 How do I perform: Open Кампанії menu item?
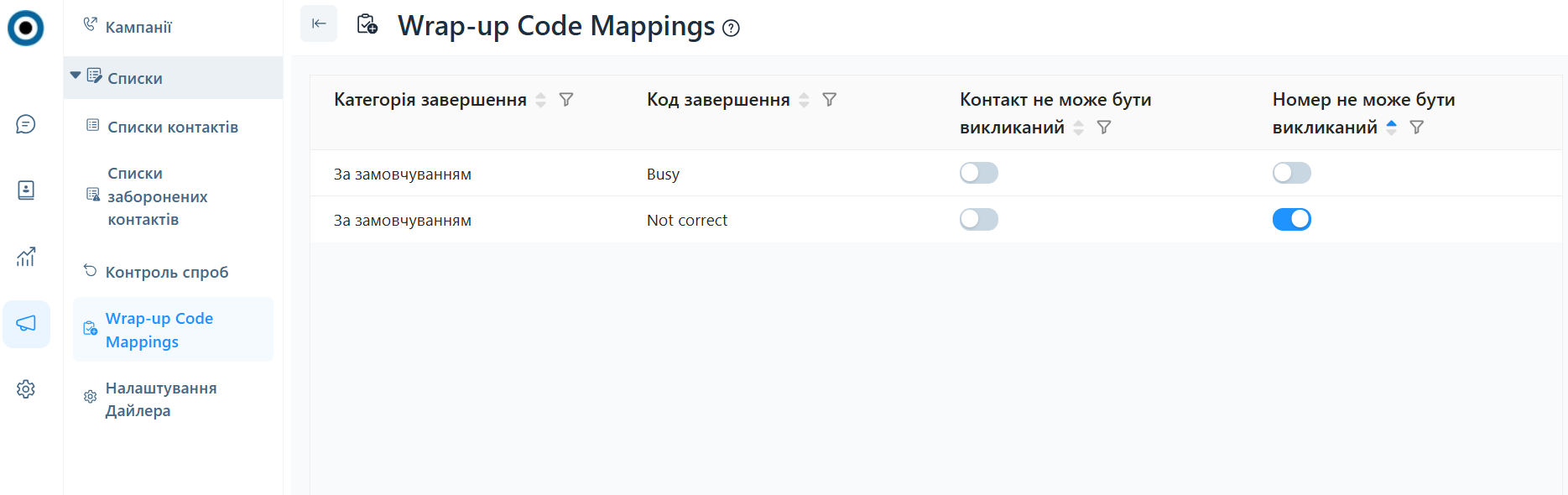tap(138, 27)
